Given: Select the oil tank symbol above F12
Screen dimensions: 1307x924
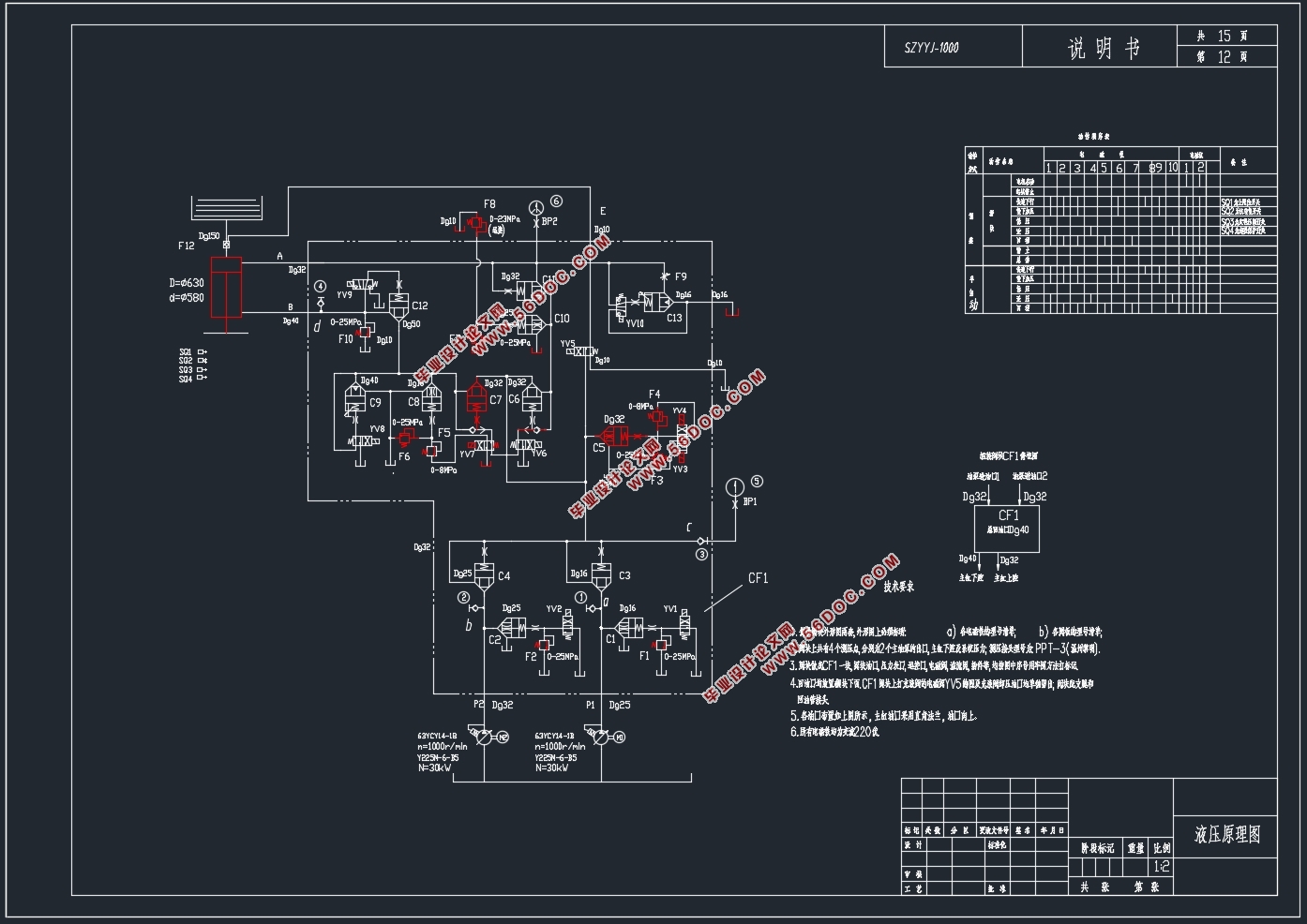Looking at the screenshot, I should pos(227,208).
